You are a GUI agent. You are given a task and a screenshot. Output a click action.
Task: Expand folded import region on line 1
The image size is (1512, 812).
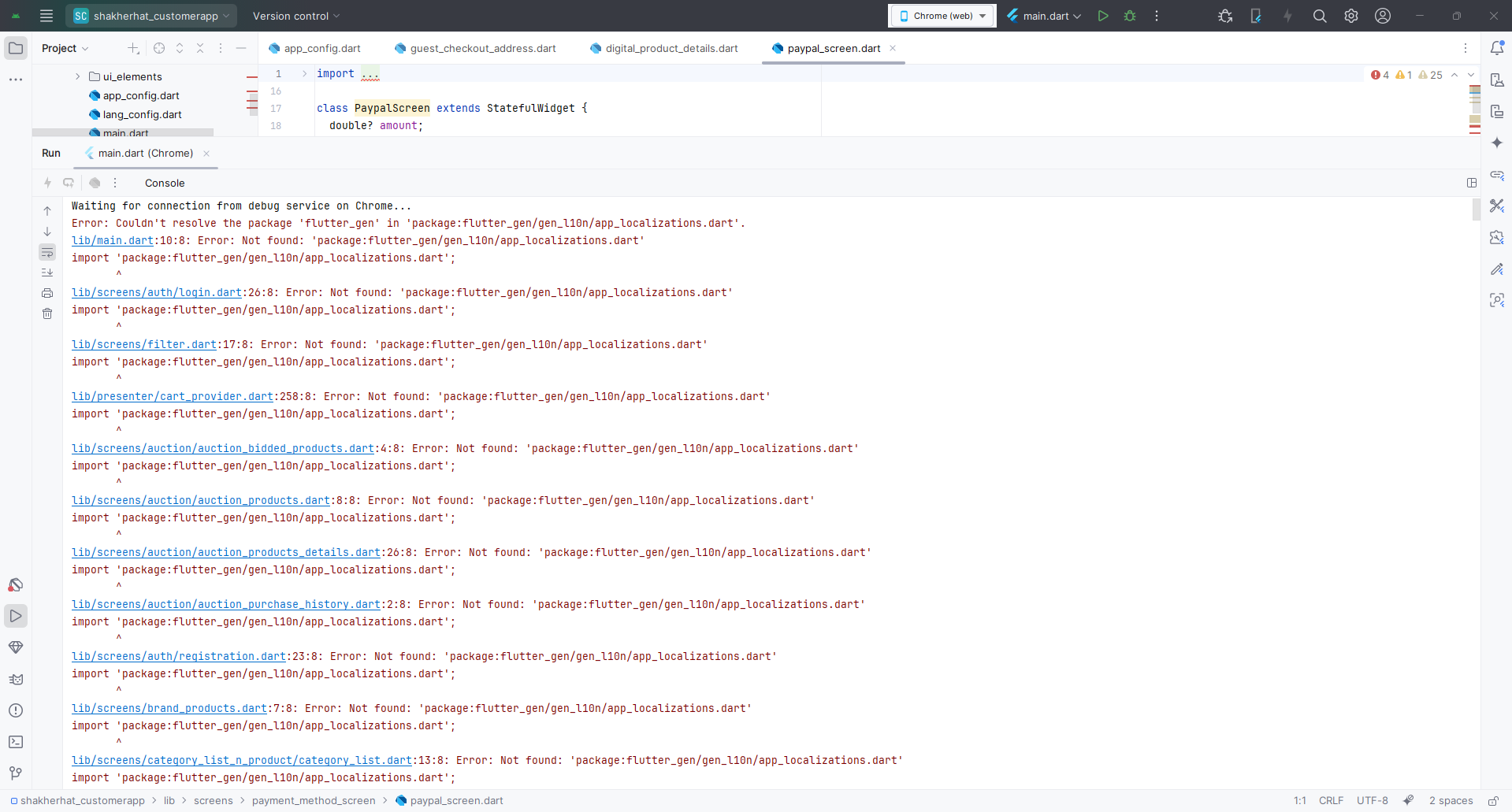pyautogui.click(x=304, y=73)
